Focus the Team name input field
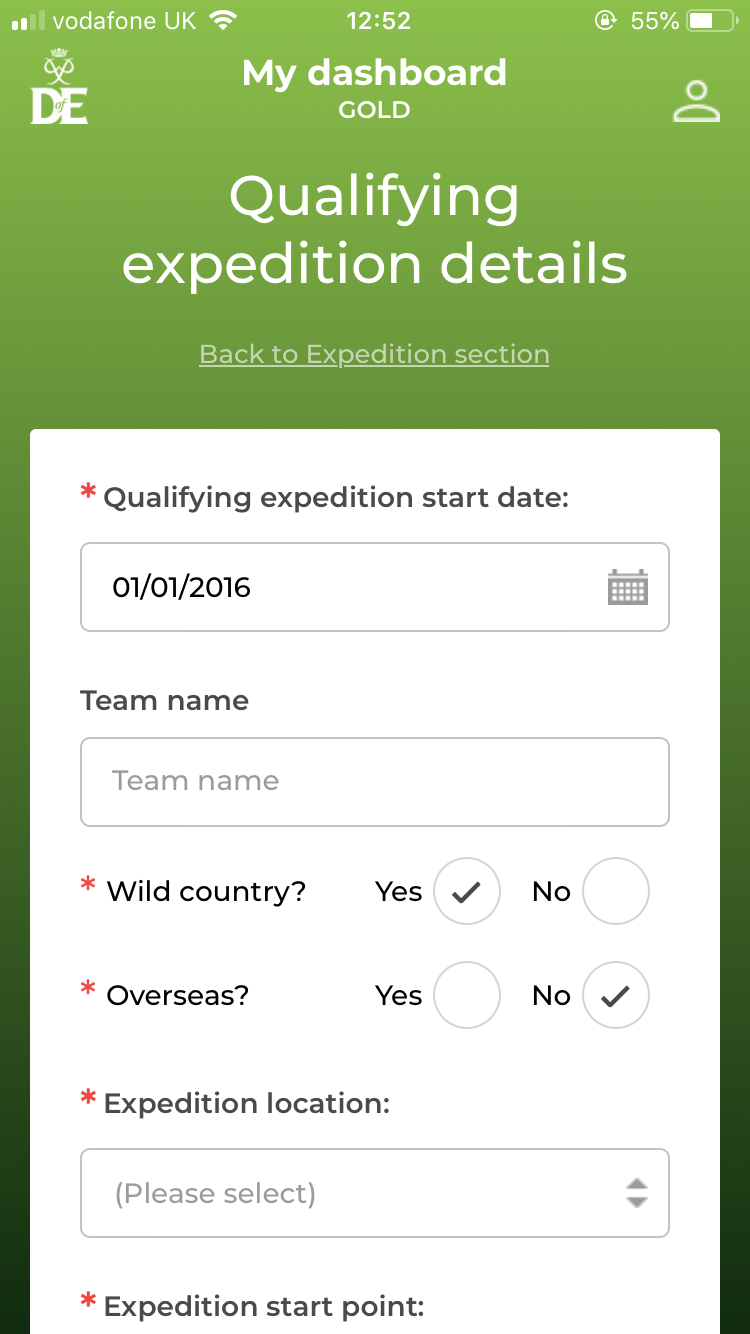This screenshot has height=1334, width=750. [375, 782]
